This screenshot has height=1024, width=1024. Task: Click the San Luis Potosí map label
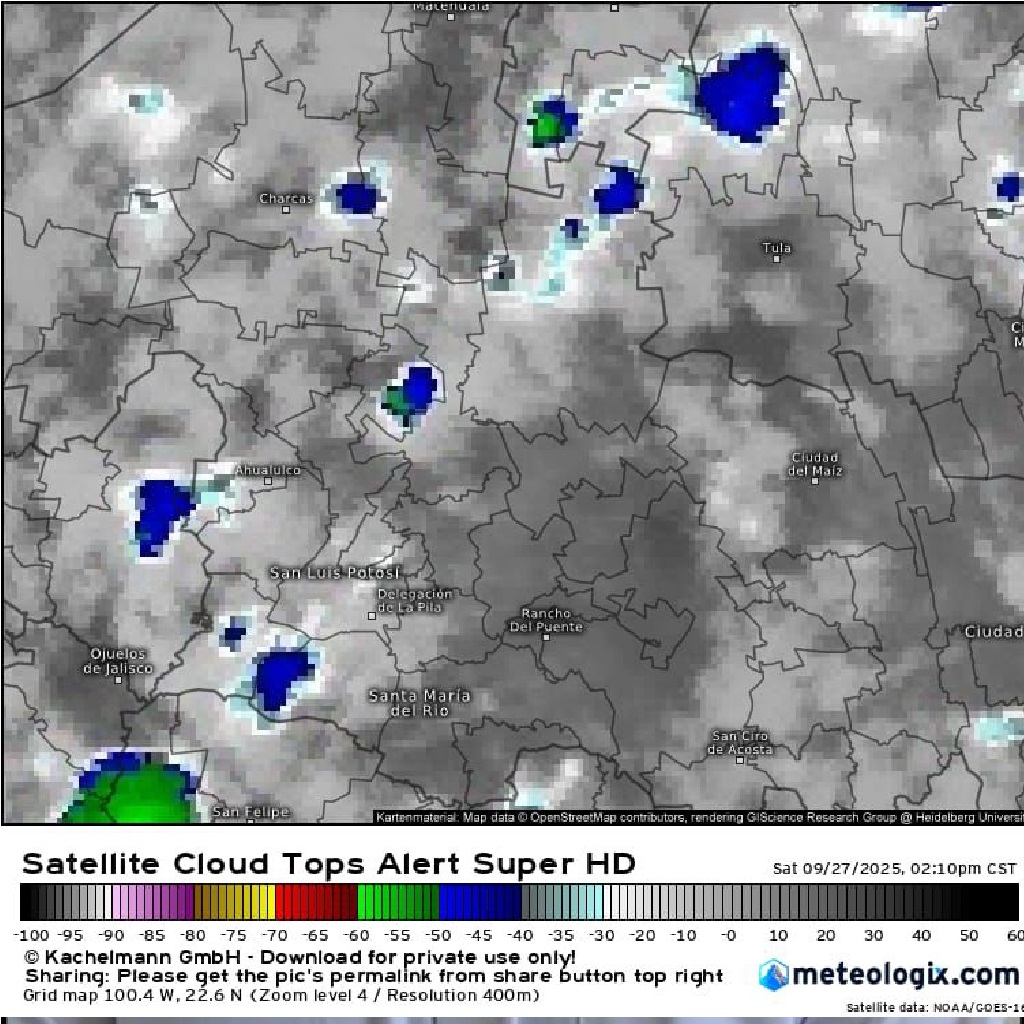point(335,573)
